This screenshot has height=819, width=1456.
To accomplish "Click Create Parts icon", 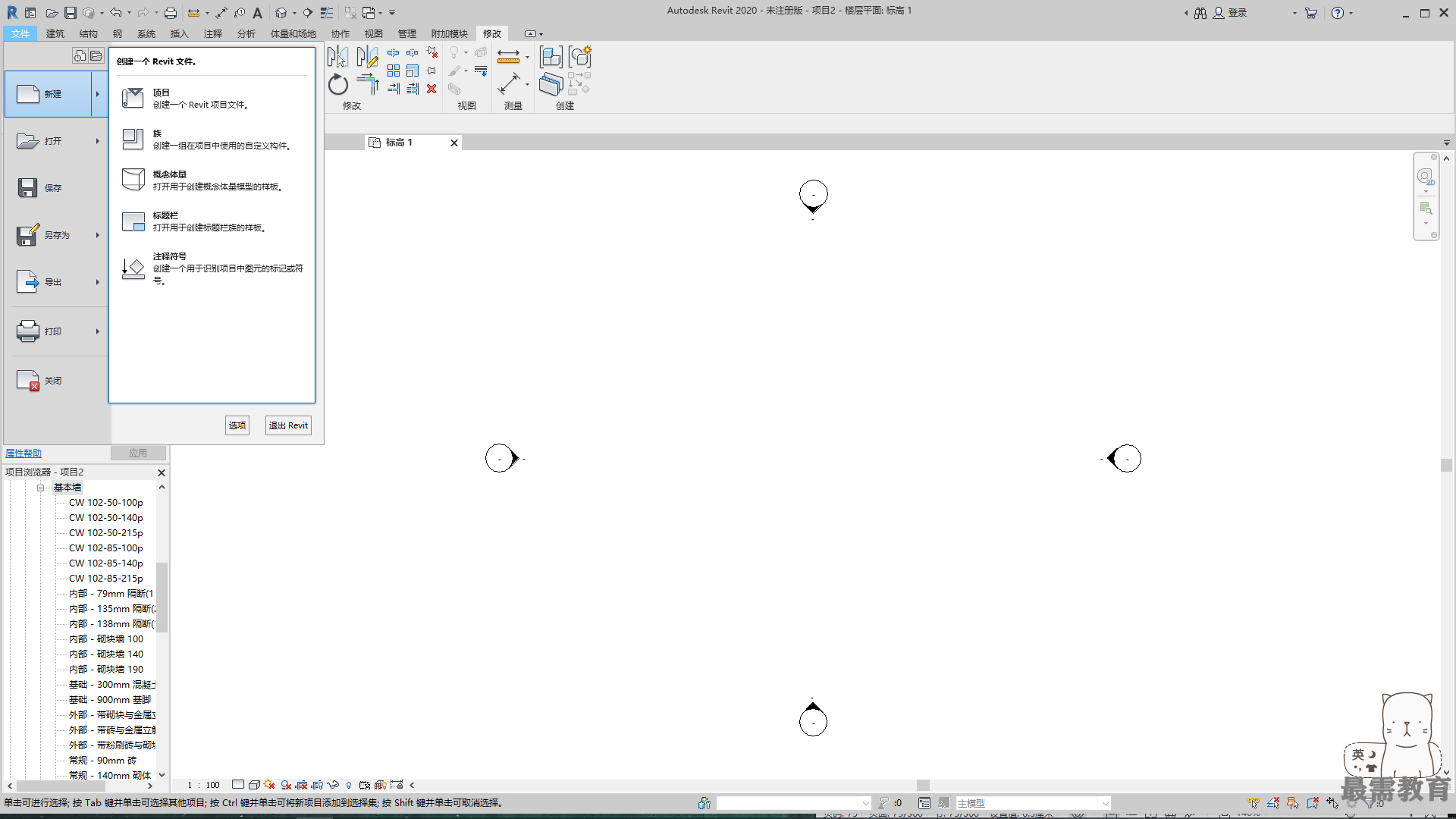I will 551,84.
